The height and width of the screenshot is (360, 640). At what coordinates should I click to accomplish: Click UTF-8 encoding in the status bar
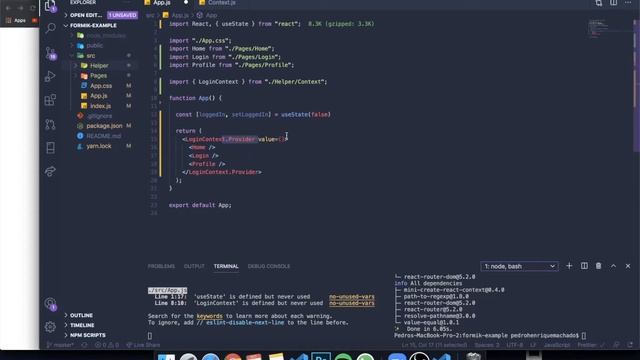(514, 345)
